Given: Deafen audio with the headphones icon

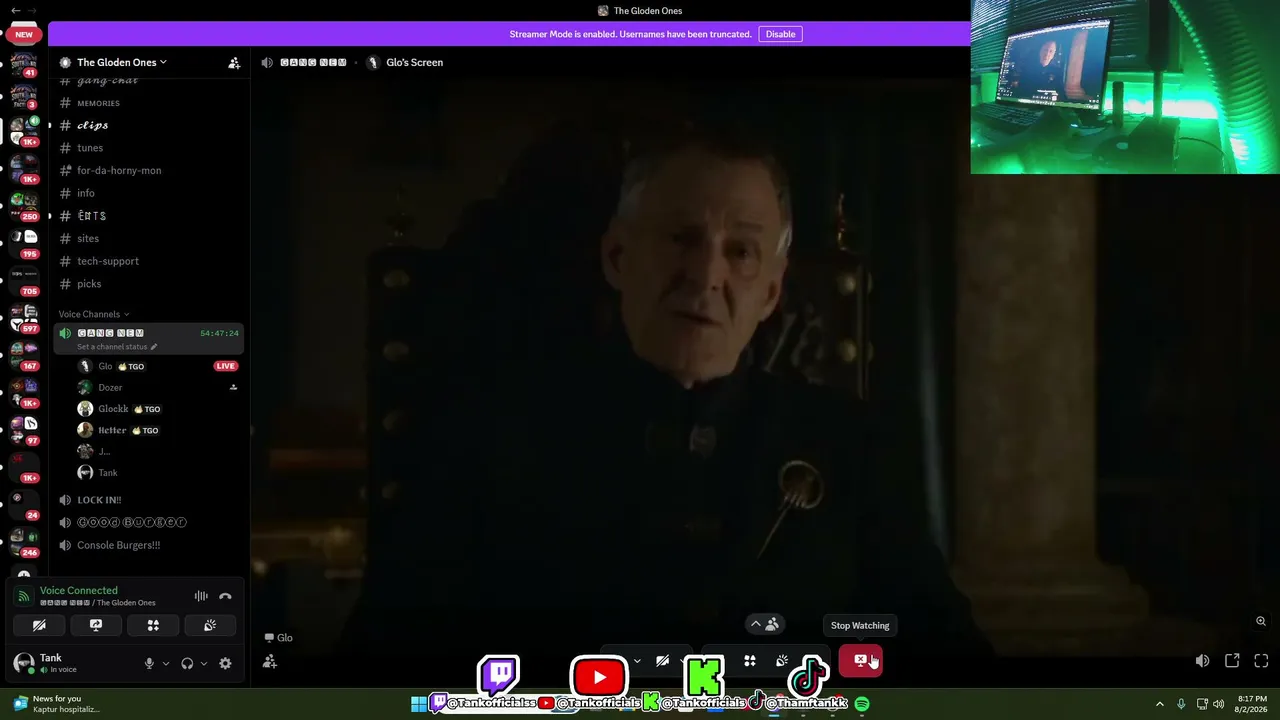Looking at the screenshot, I should 187,663.
